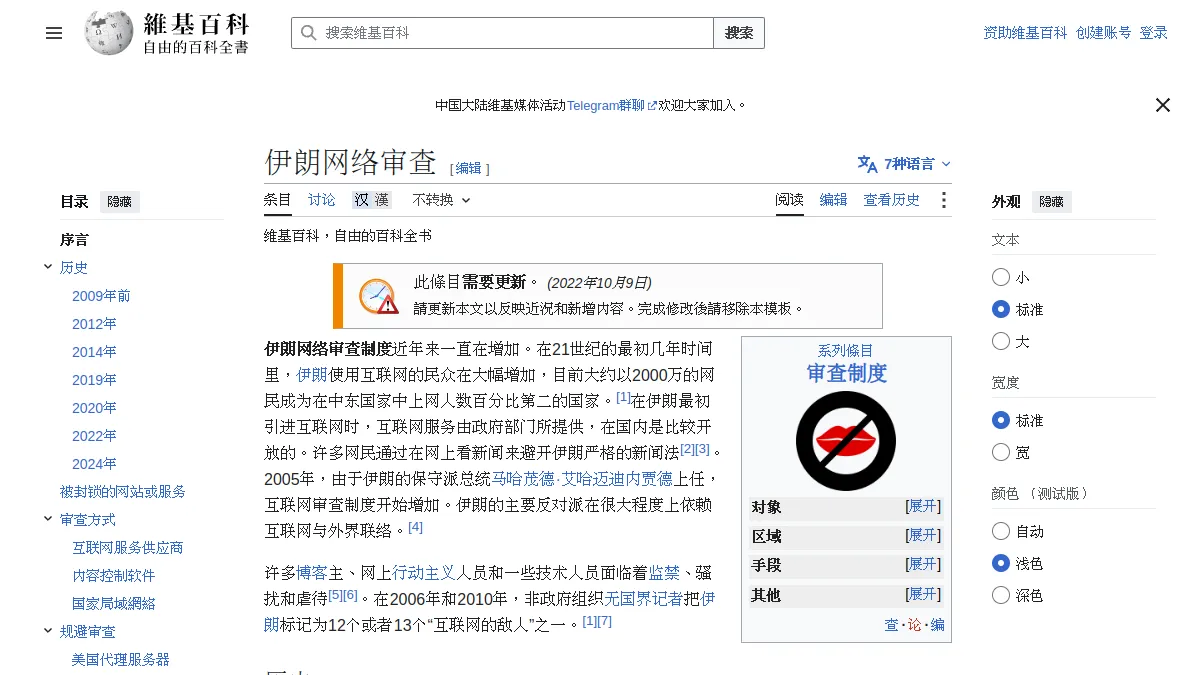
Task: Select large text size
Action: (1001, 341)
